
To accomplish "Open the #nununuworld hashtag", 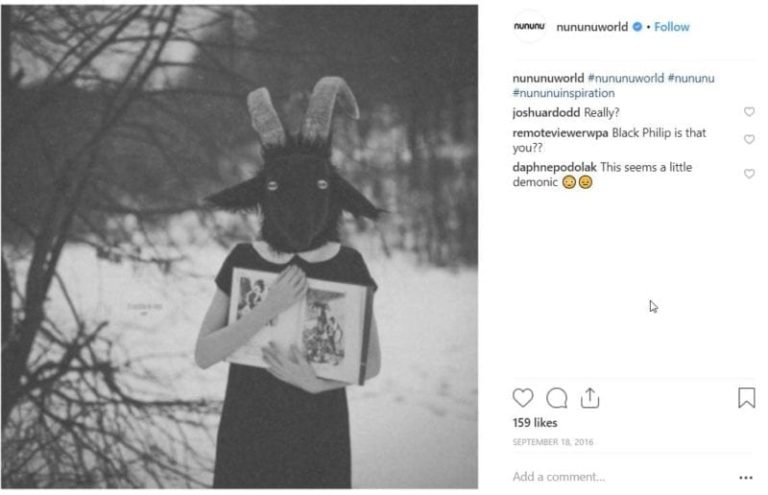I will [625, 78].
